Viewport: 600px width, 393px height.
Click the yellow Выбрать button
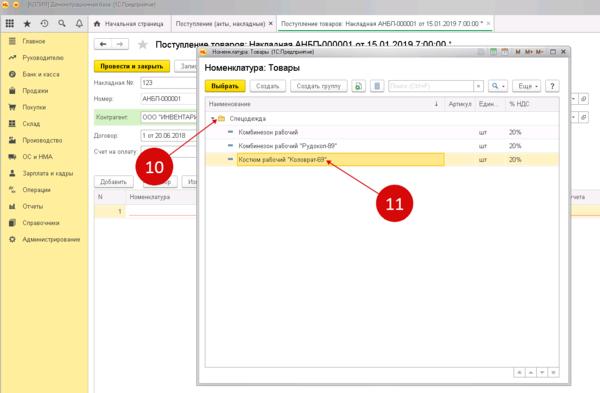pos(225,86)
